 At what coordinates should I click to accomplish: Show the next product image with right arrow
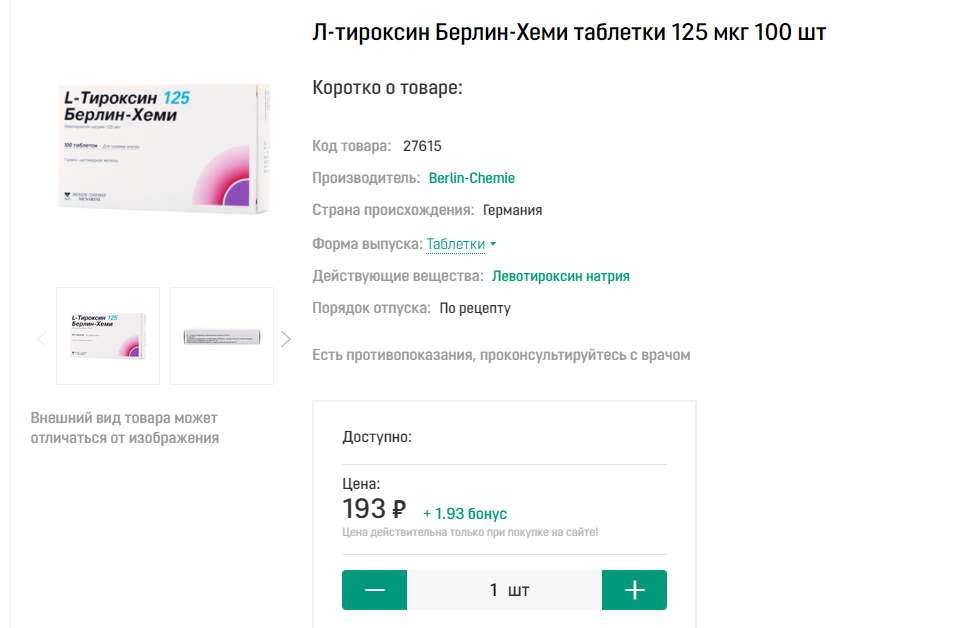286,339
